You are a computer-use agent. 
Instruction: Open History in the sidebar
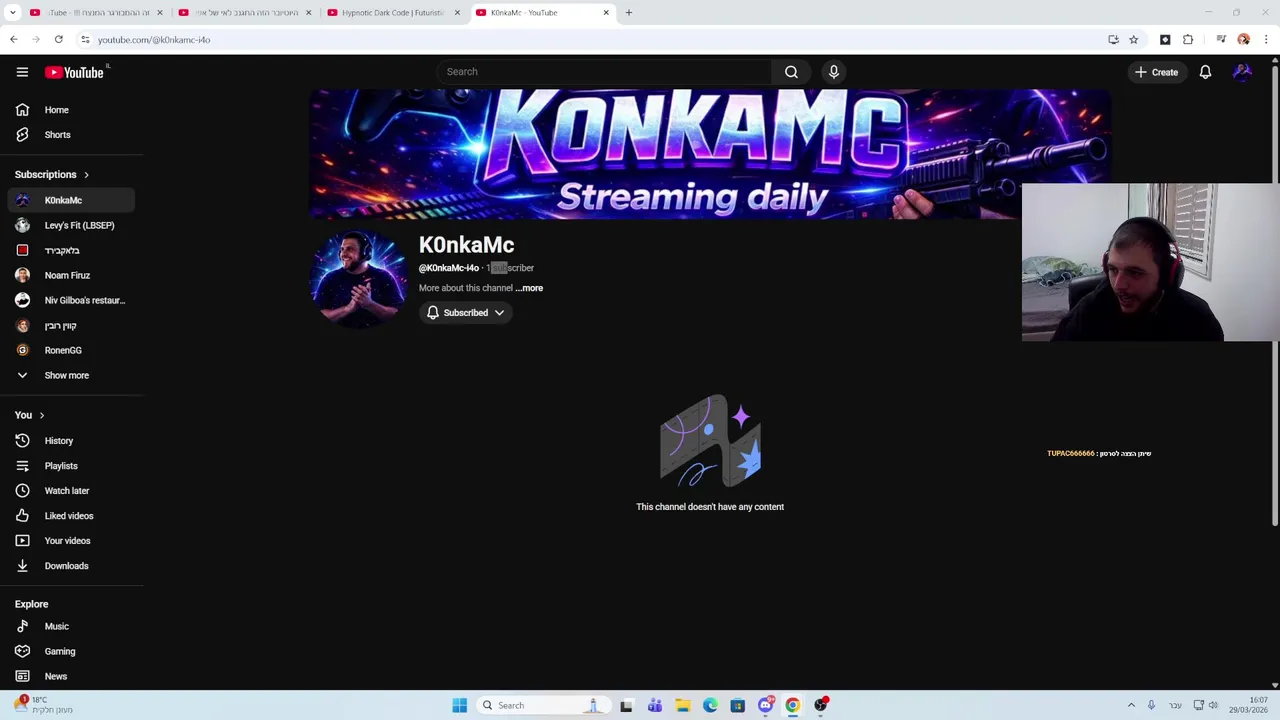[x=71, y=441]
